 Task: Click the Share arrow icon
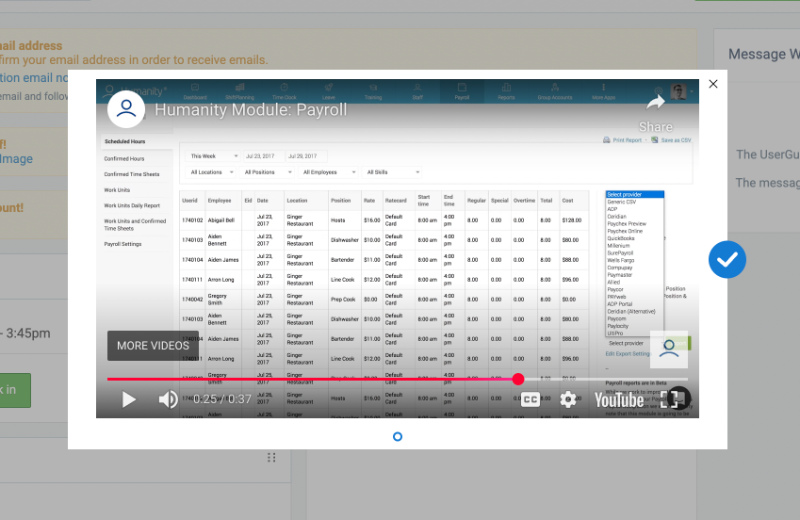pos(656,103)
